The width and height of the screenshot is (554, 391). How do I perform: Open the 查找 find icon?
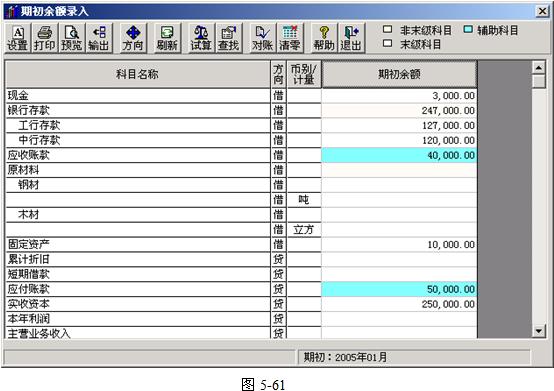pos(229,38)
